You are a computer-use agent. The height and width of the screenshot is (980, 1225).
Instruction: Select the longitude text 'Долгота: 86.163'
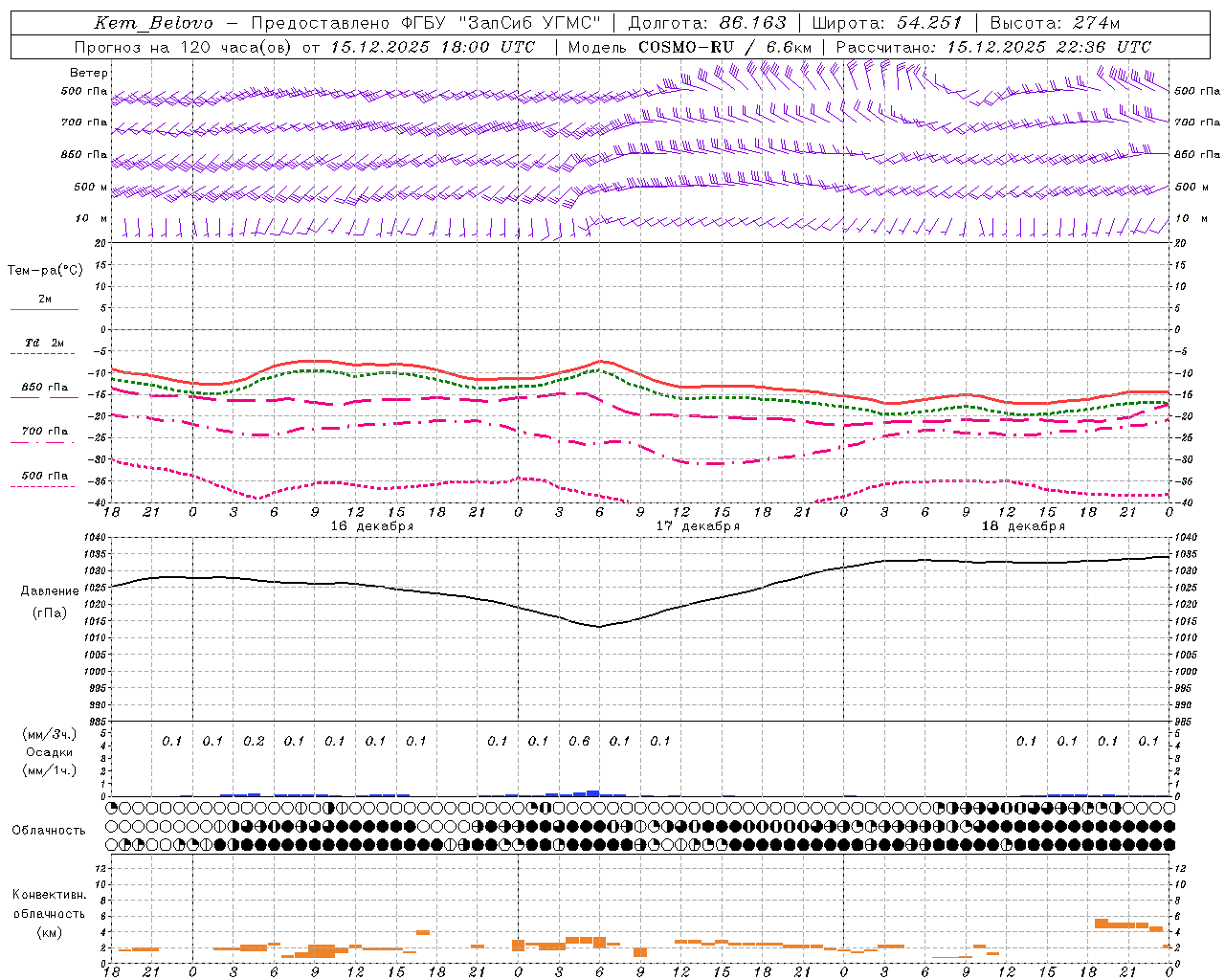coord(707,23)
